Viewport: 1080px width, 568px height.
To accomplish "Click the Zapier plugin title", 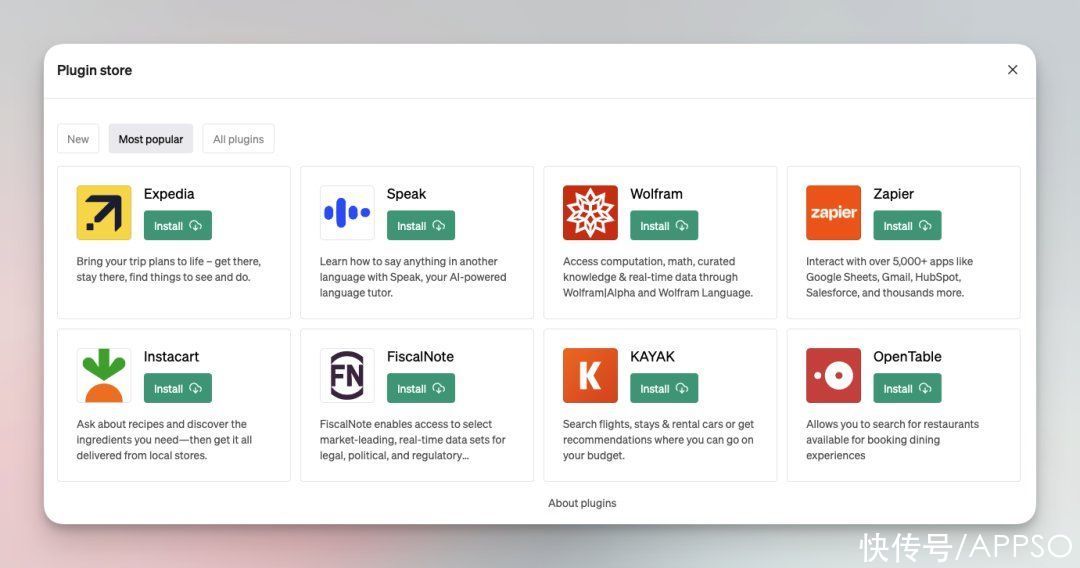I will 893,194.
